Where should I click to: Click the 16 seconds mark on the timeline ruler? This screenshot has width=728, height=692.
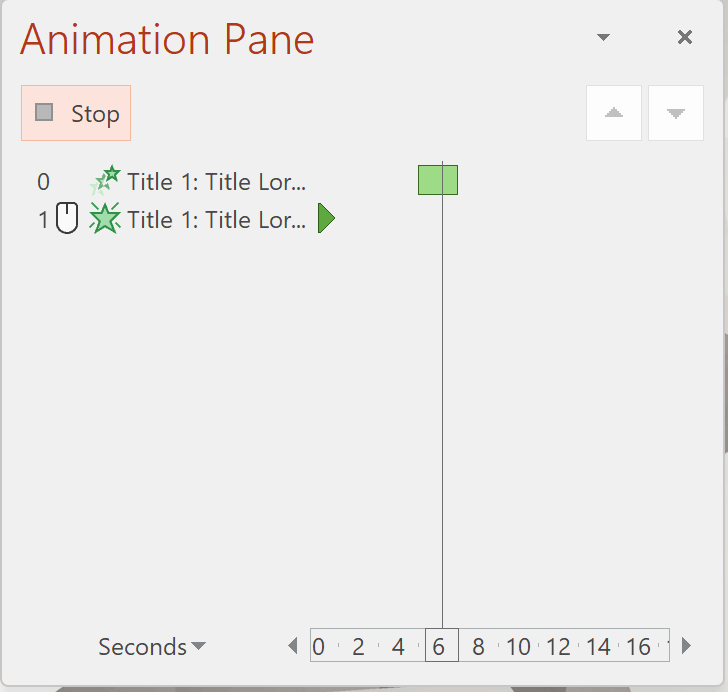638,646
